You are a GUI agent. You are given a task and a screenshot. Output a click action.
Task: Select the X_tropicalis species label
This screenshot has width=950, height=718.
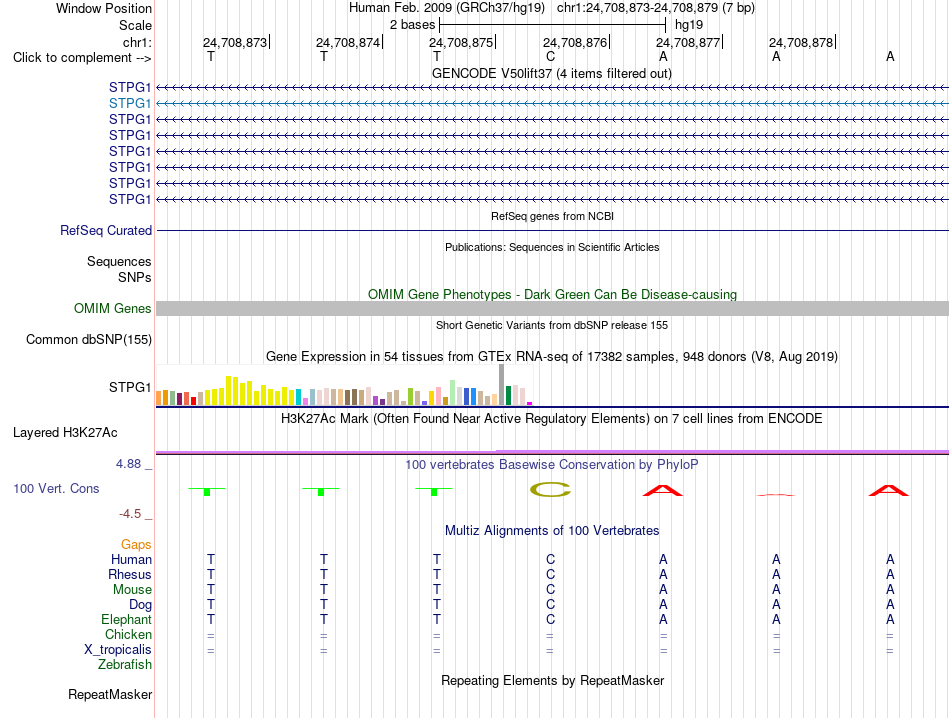(x=118, y=650)
